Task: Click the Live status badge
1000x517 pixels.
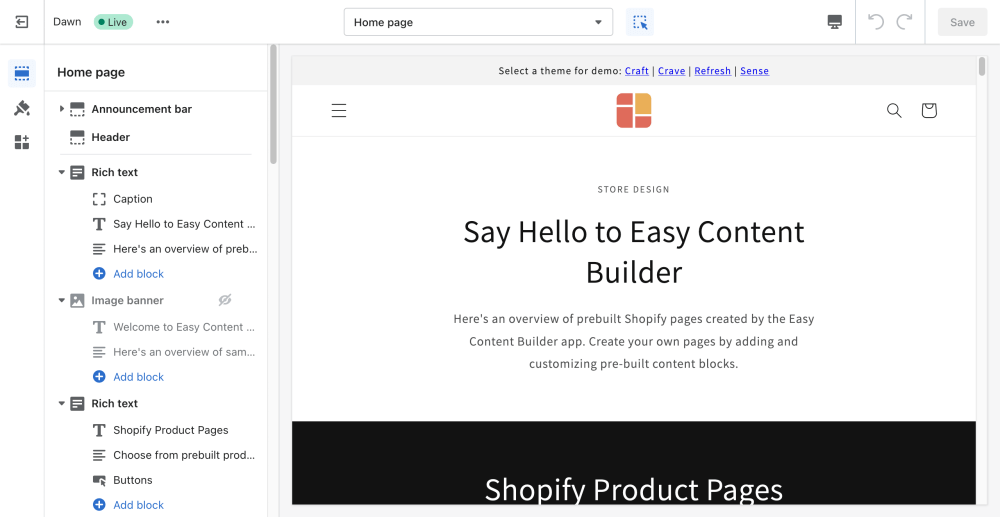Action: pos(113,22)
